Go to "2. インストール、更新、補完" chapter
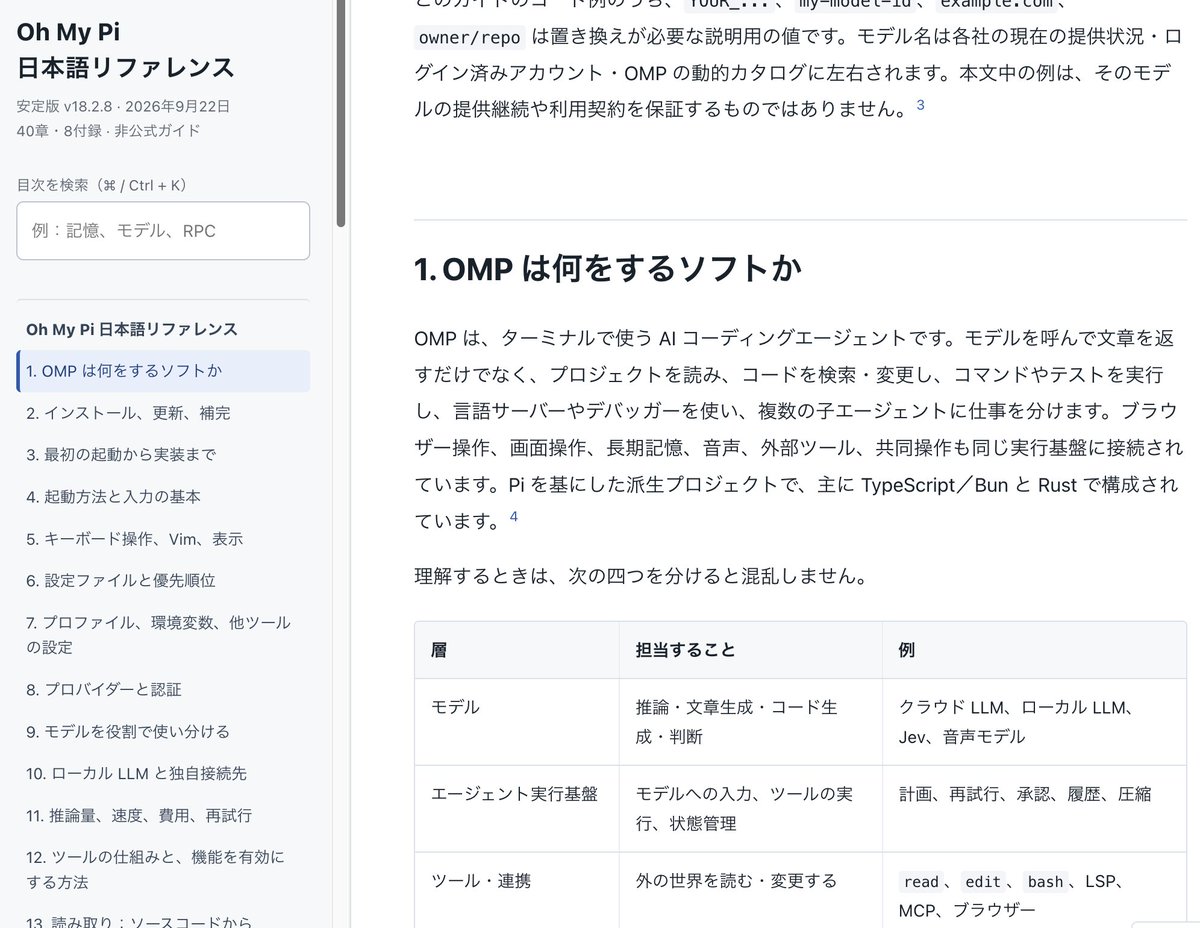Screen dimensions: 1200x928 point(163,413)
